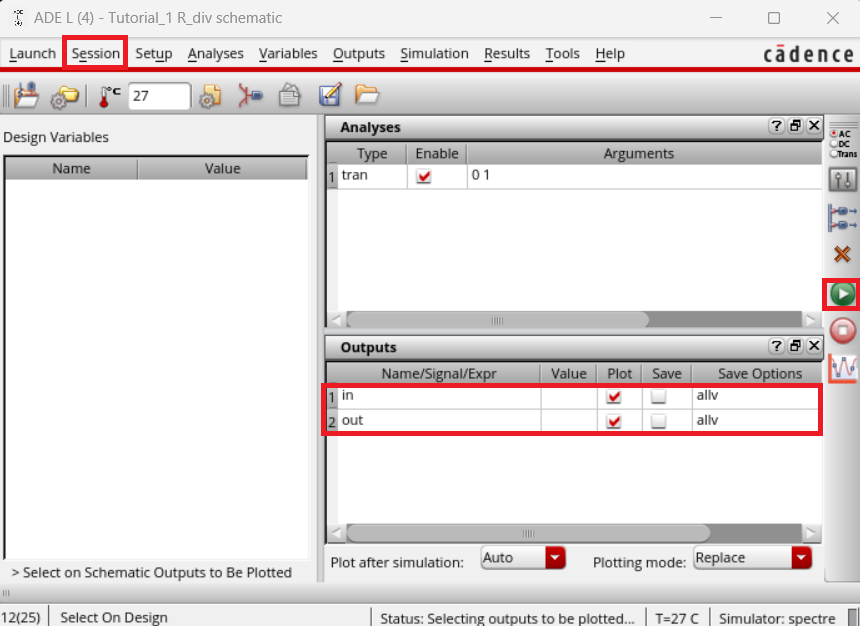860x626 pixels.
Task: Select the tran analysis row type cell
Action: pyautogui.click(x=372, y=176)
